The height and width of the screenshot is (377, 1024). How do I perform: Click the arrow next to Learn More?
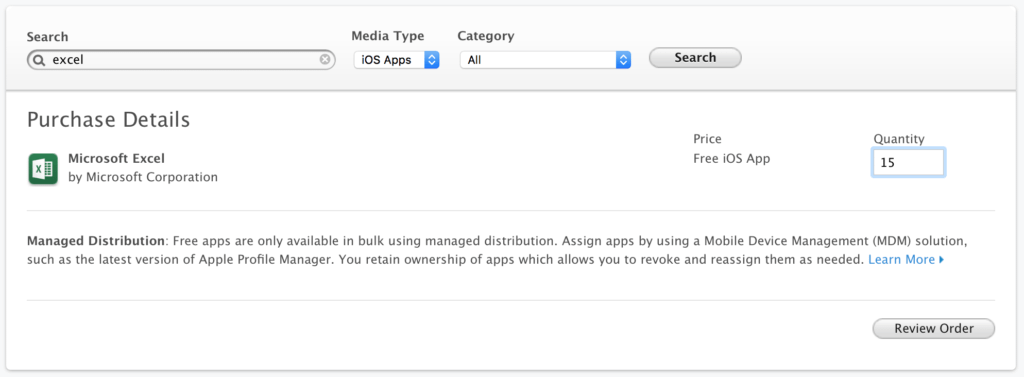pos(941,259)
